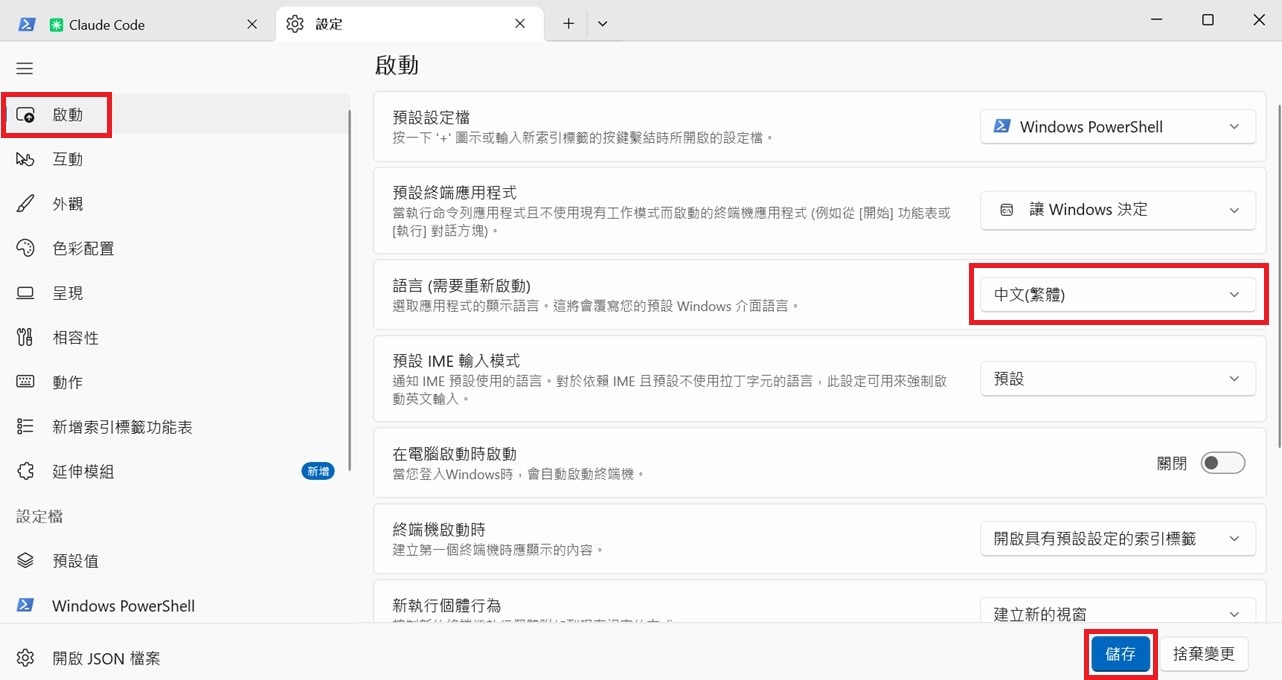This screenshot has width=1282, height=680.
Task: Click the 關閉 label beside startup toggle
Action: 1172,463
